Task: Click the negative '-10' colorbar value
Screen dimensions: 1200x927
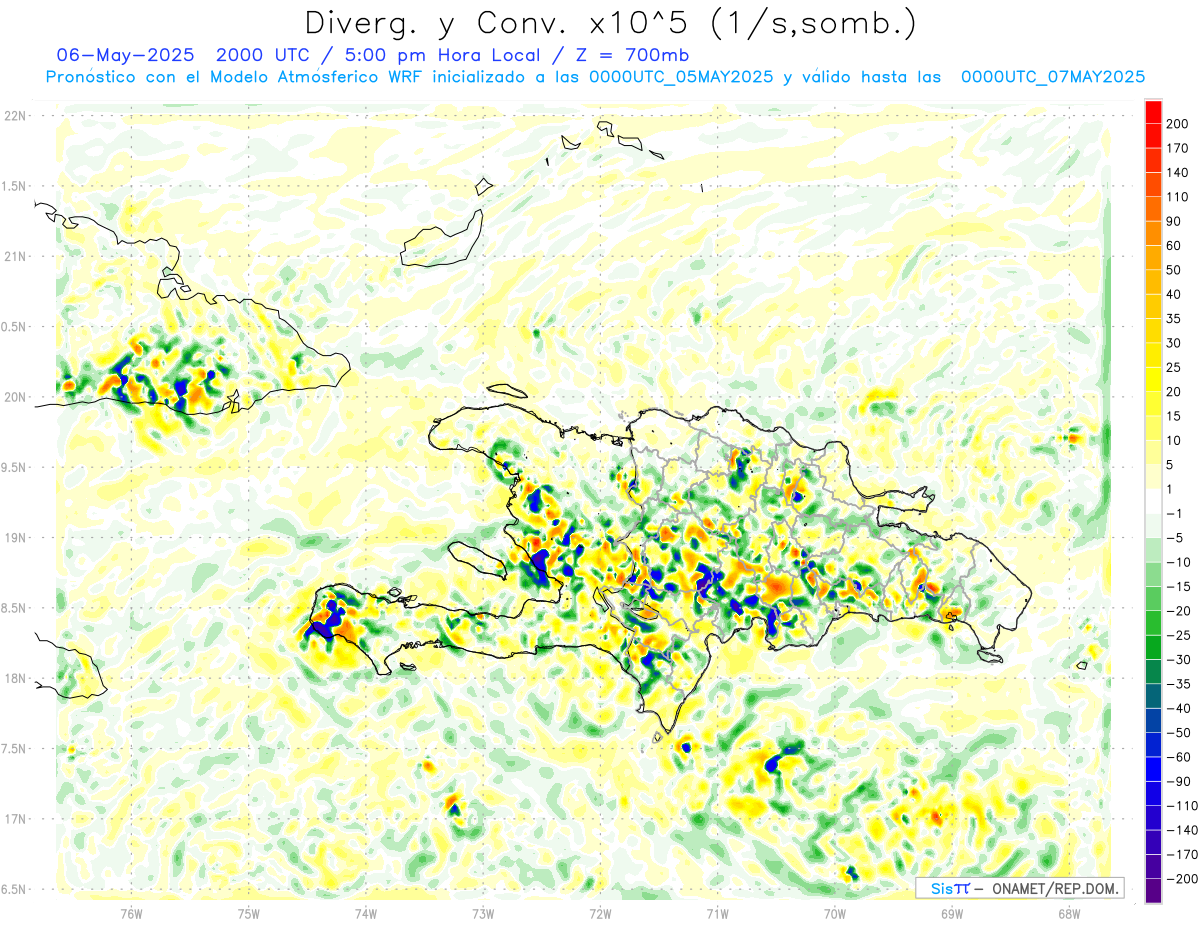Action: click(1179, 562)
